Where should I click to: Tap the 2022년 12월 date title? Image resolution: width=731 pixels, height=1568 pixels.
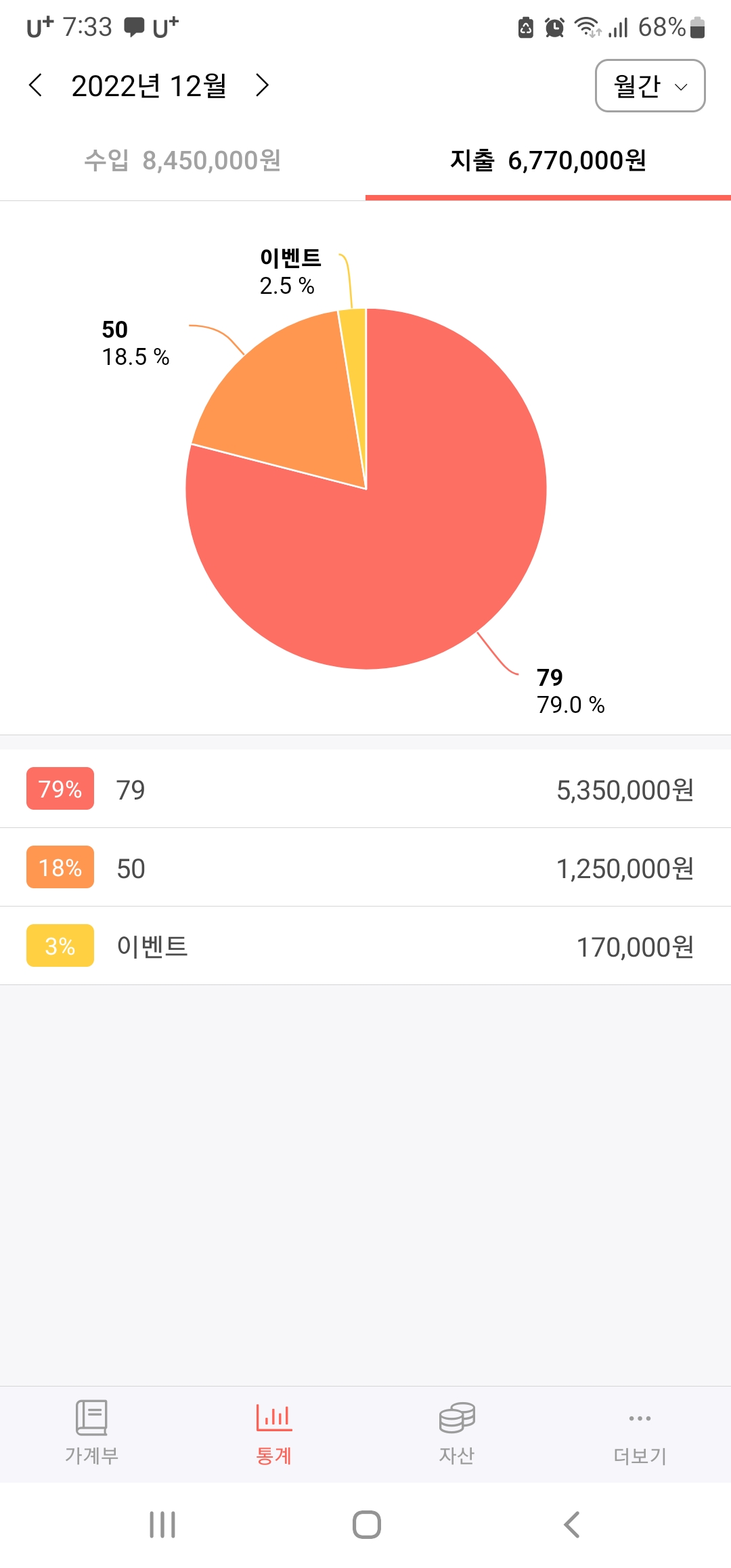coord(149,86)
